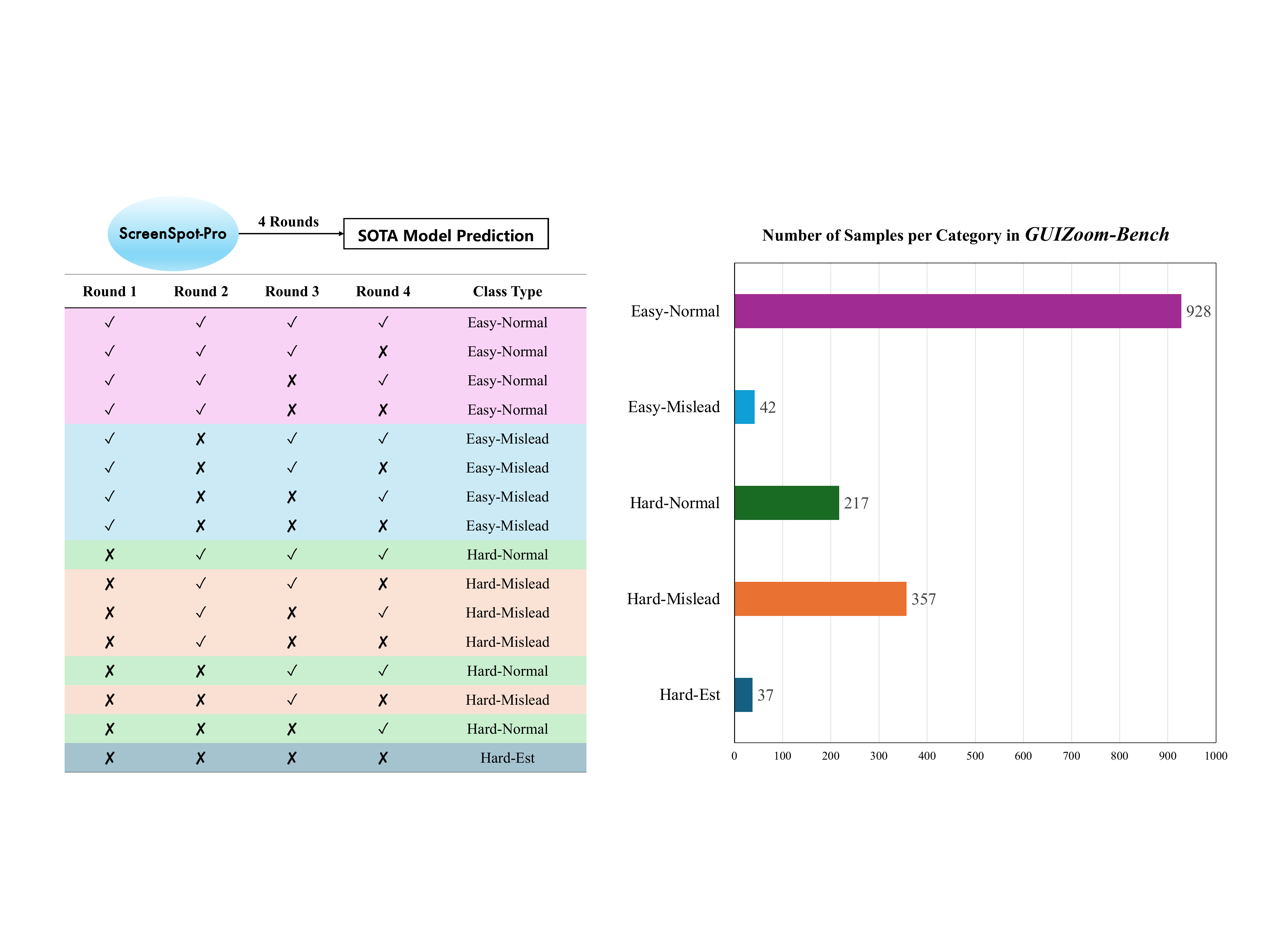
Task: Select the value label 217
Action: [856, 503]
